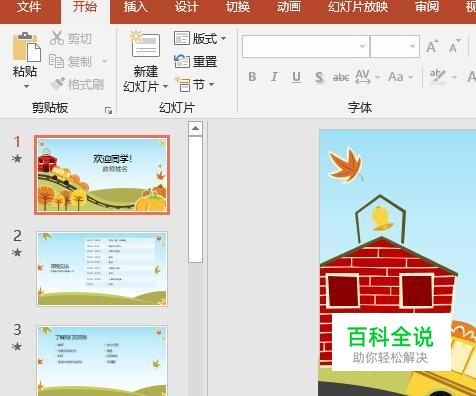Toggle Underline formatting

click(296, 77)
